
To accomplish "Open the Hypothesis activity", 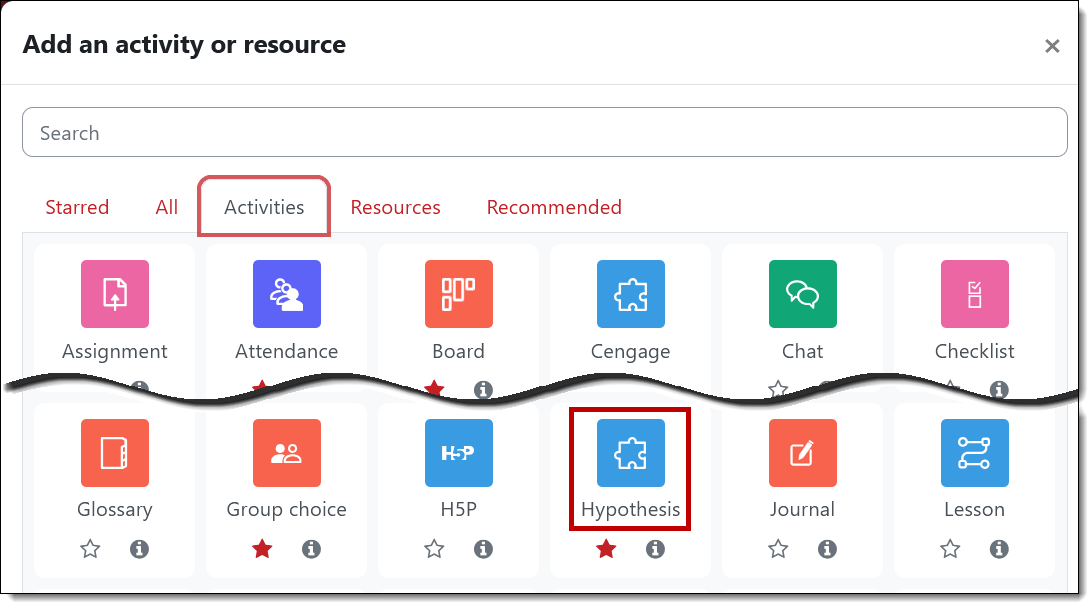I will point(630,453).
